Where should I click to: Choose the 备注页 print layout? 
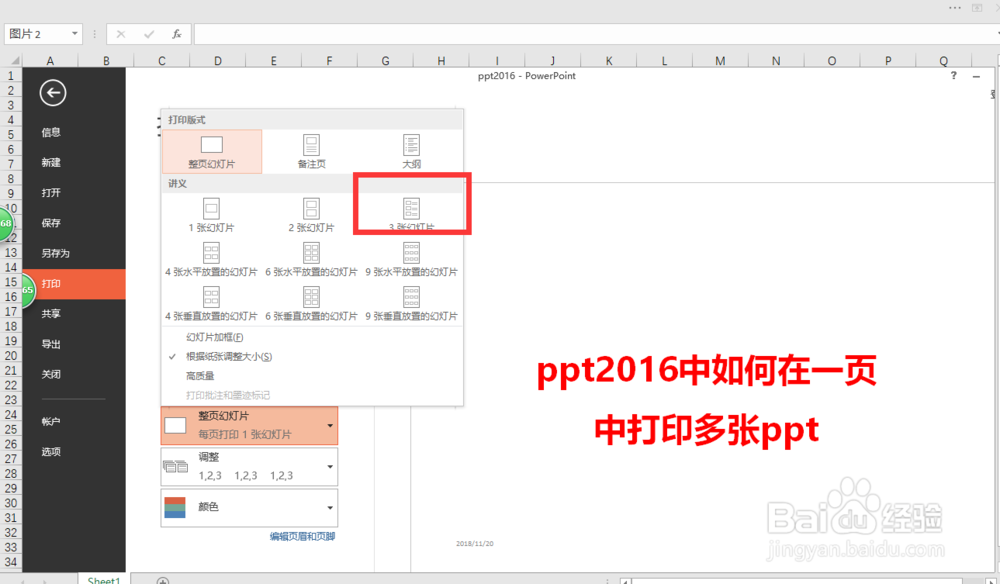(311, 152)
